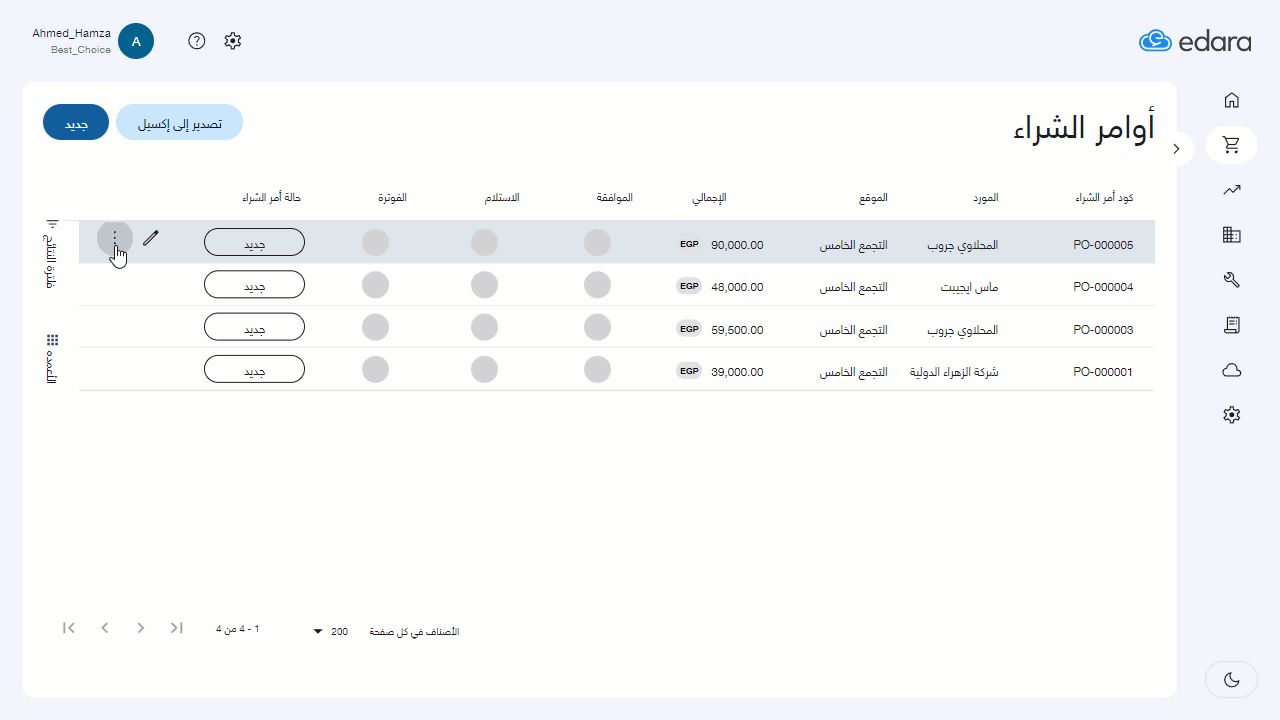Viewport: 1280px width, 720px height.
Task: Click supplier ماس ايجيبت
Action: click(x=969, y=287)
